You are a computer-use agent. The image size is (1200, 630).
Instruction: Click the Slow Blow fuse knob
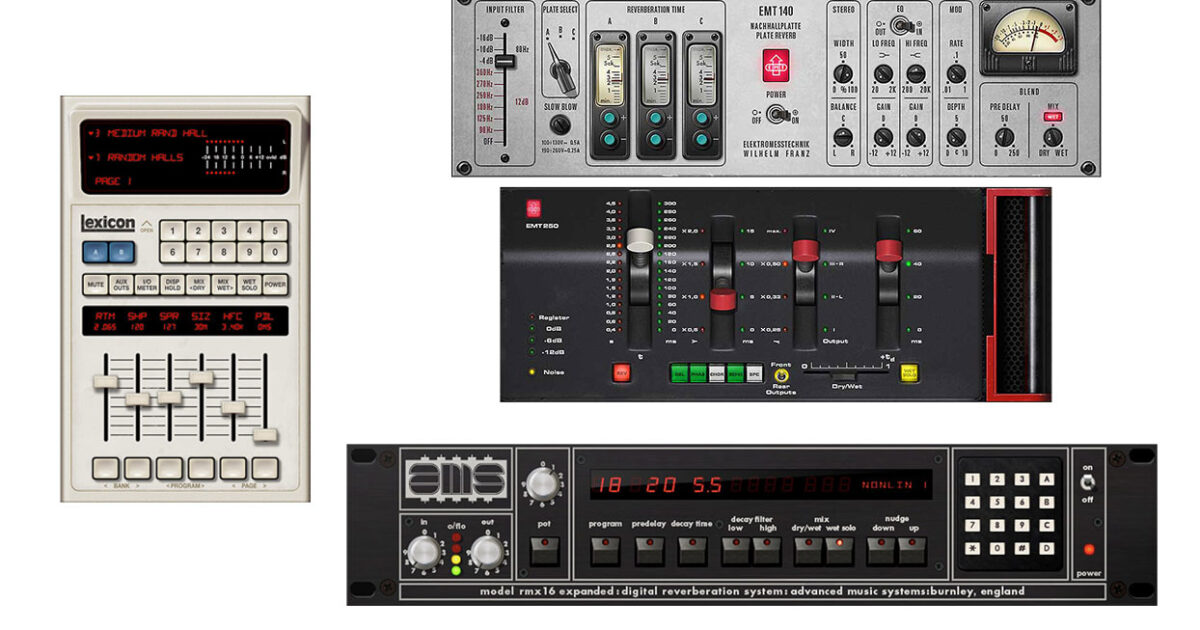click(x=561, y=125)
